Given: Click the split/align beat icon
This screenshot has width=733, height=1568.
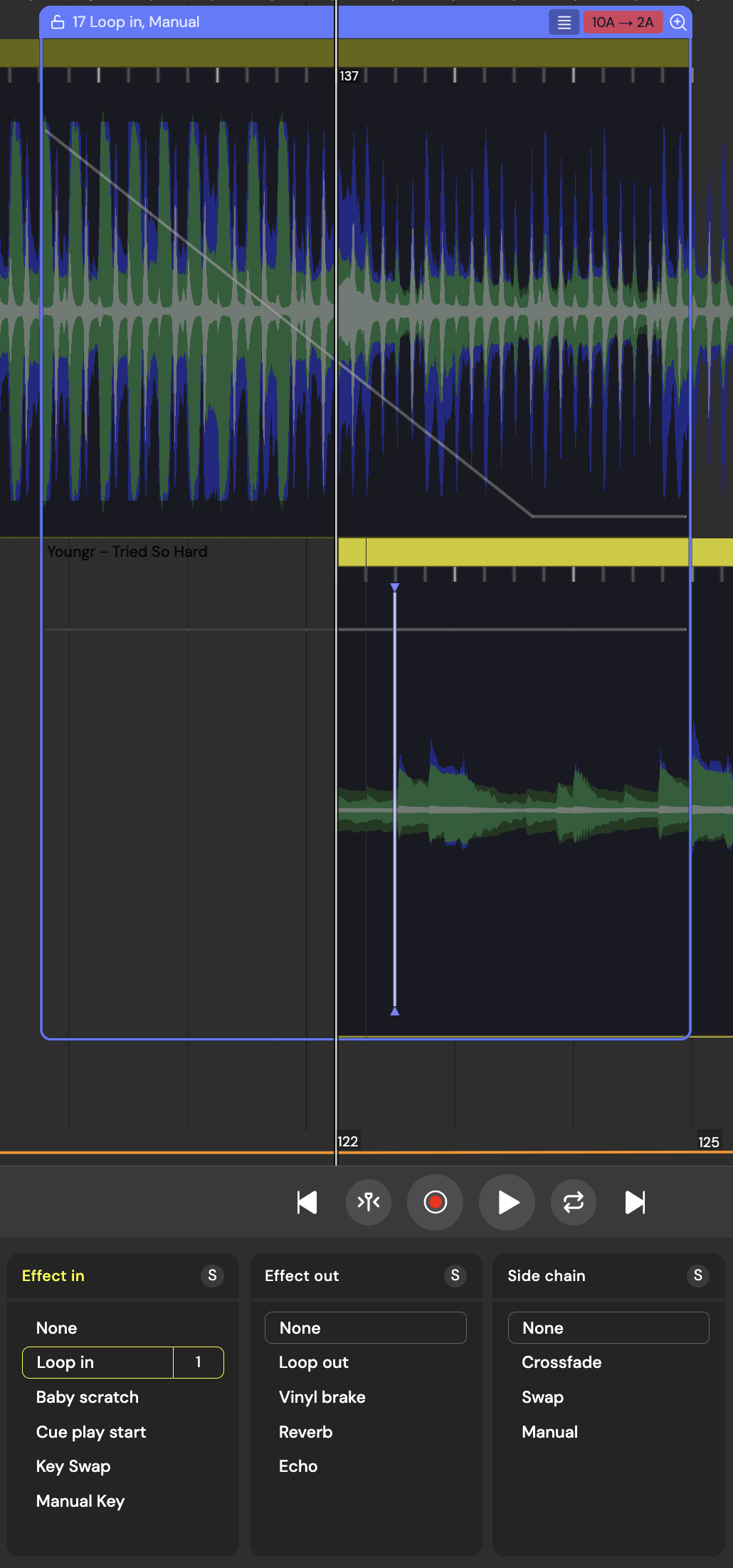Looking at the screenshot, I should tap(369, 1203).
